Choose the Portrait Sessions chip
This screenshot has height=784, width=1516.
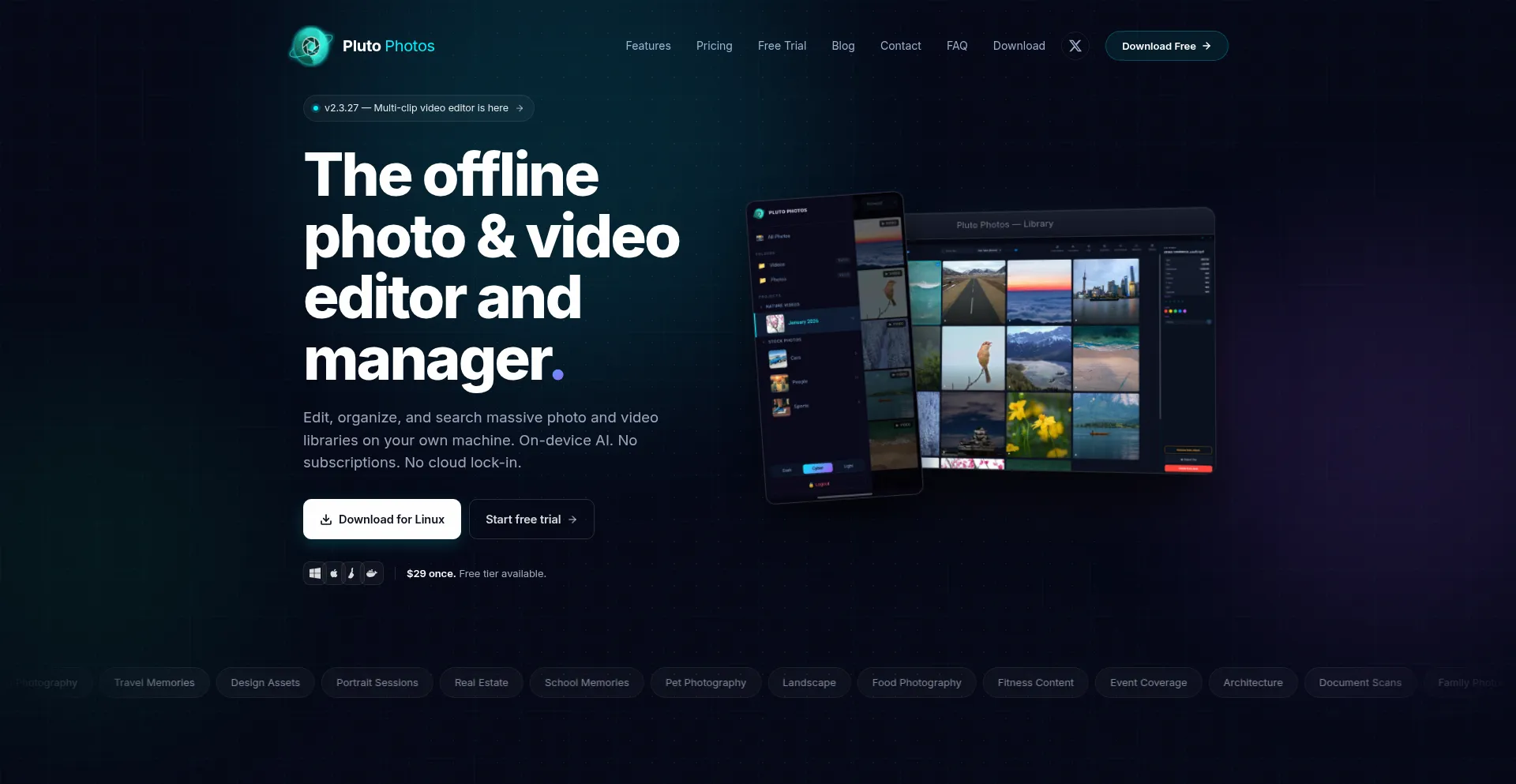(377, 682)
